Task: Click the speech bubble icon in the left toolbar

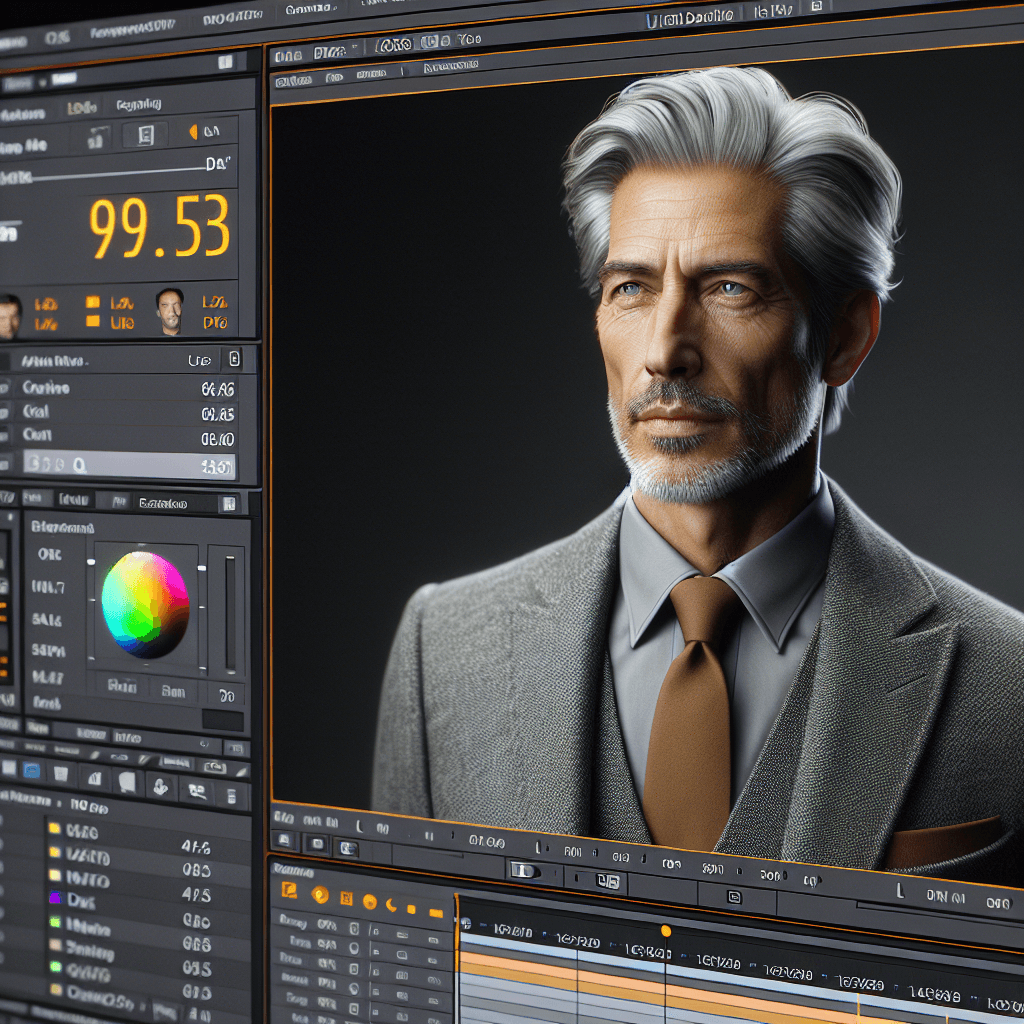Action: (x=126, y=780)
